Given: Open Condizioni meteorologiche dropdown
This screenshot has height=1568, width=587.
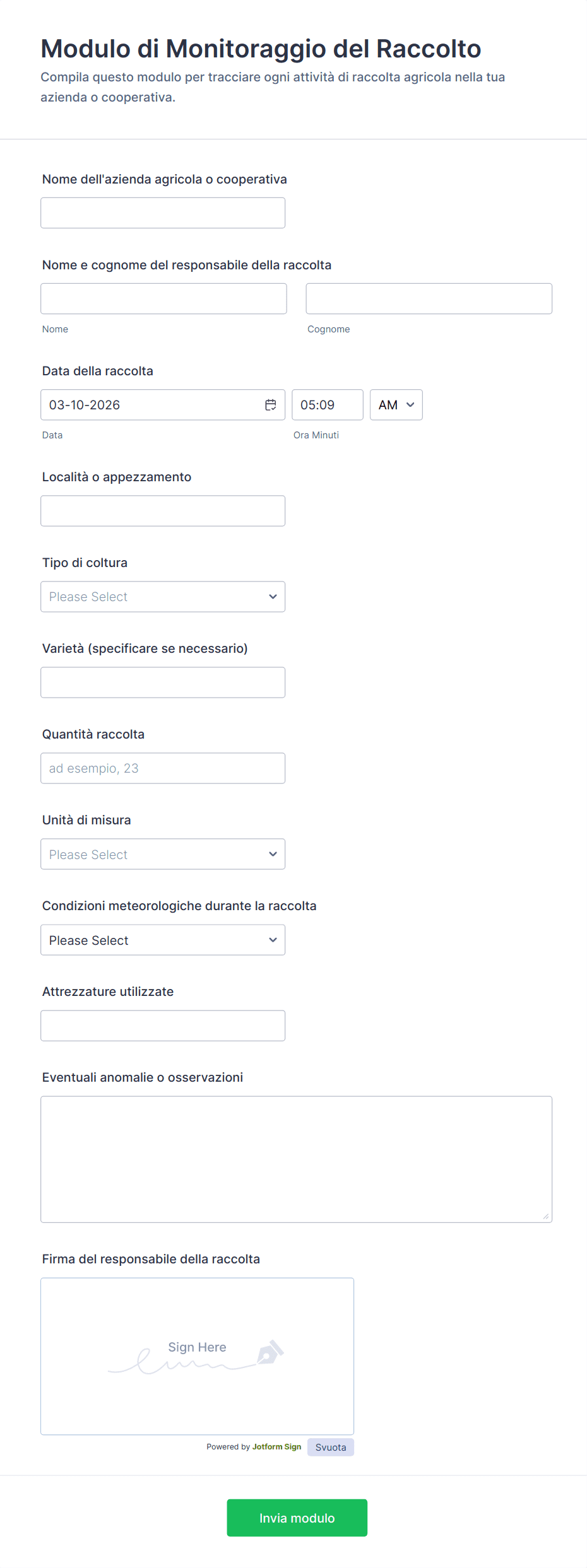Looking at the screenshot, I should (x=163, y=940).
